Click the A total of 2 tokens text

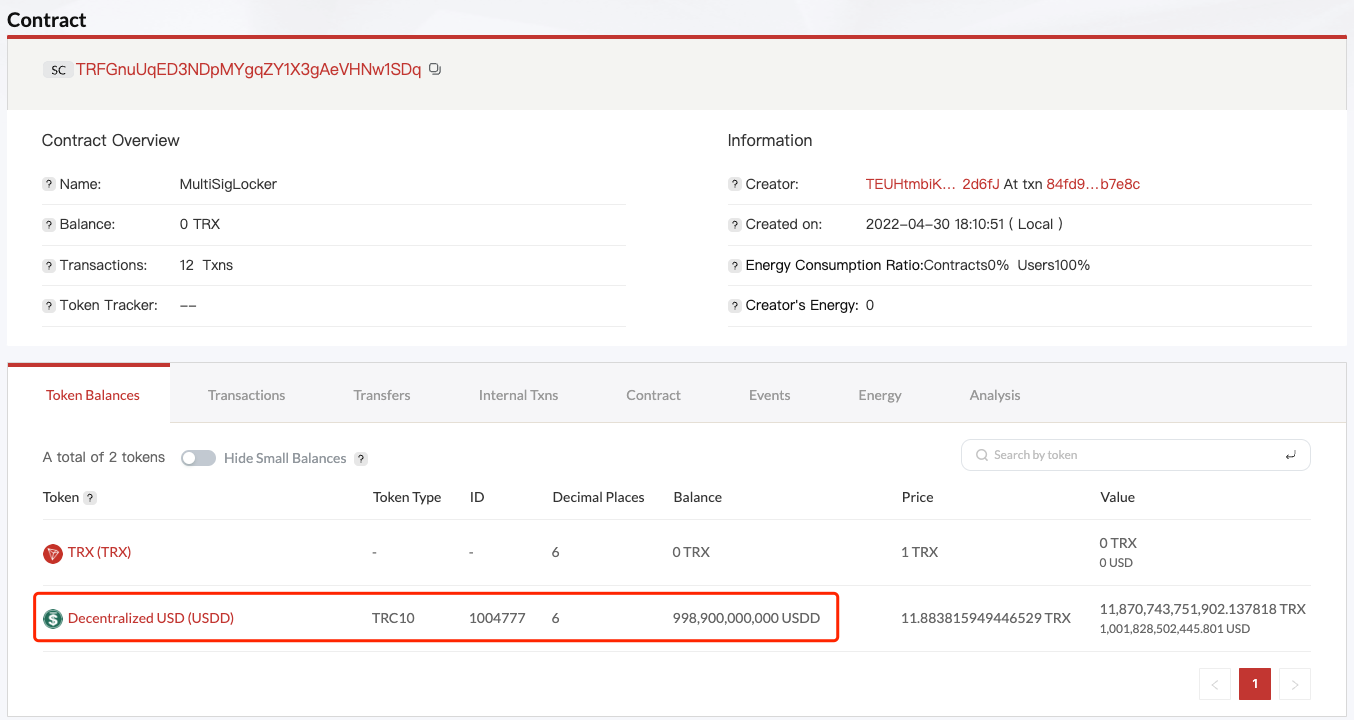104,458
